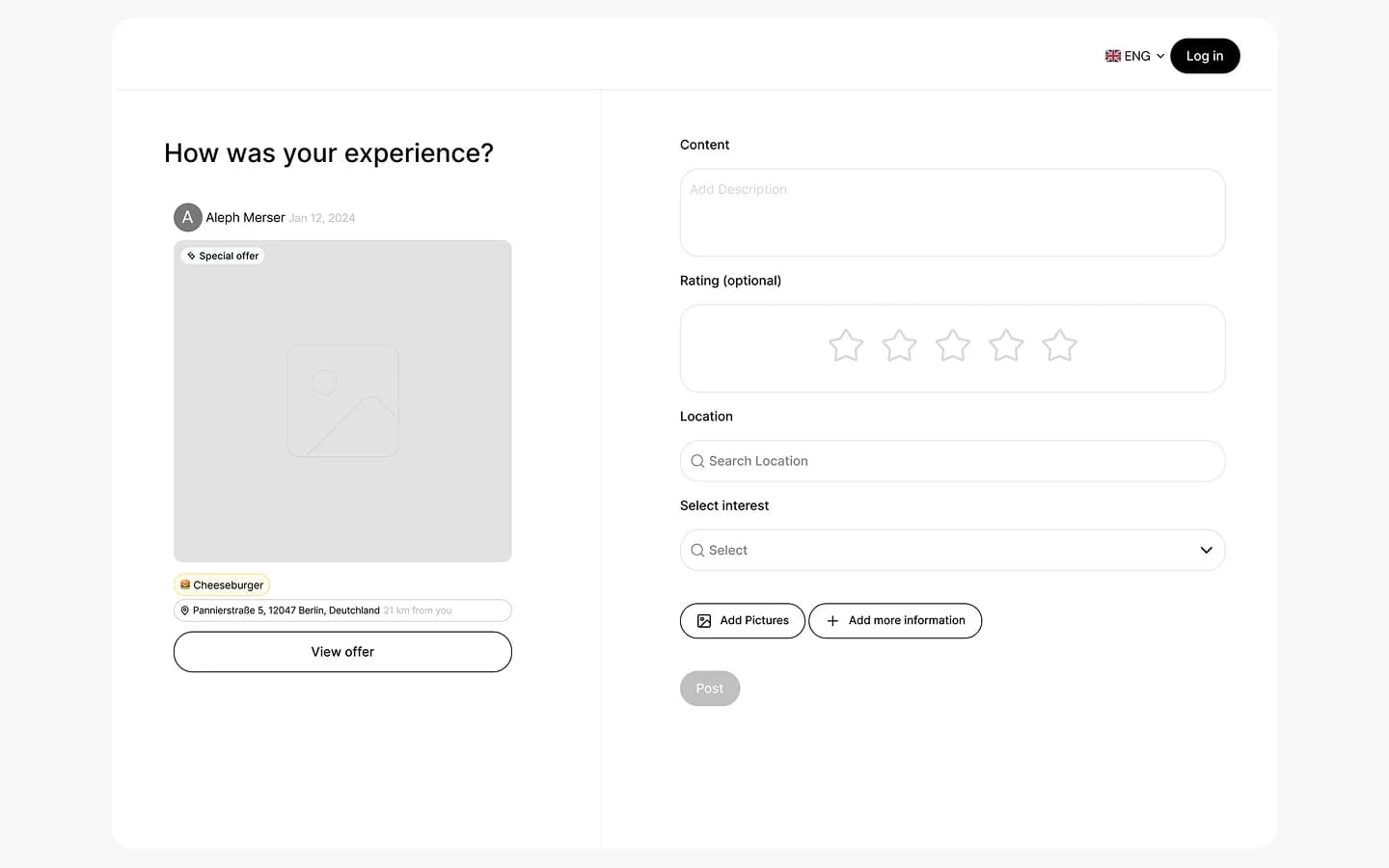Rate with the fifth star

click(1059, 345)
